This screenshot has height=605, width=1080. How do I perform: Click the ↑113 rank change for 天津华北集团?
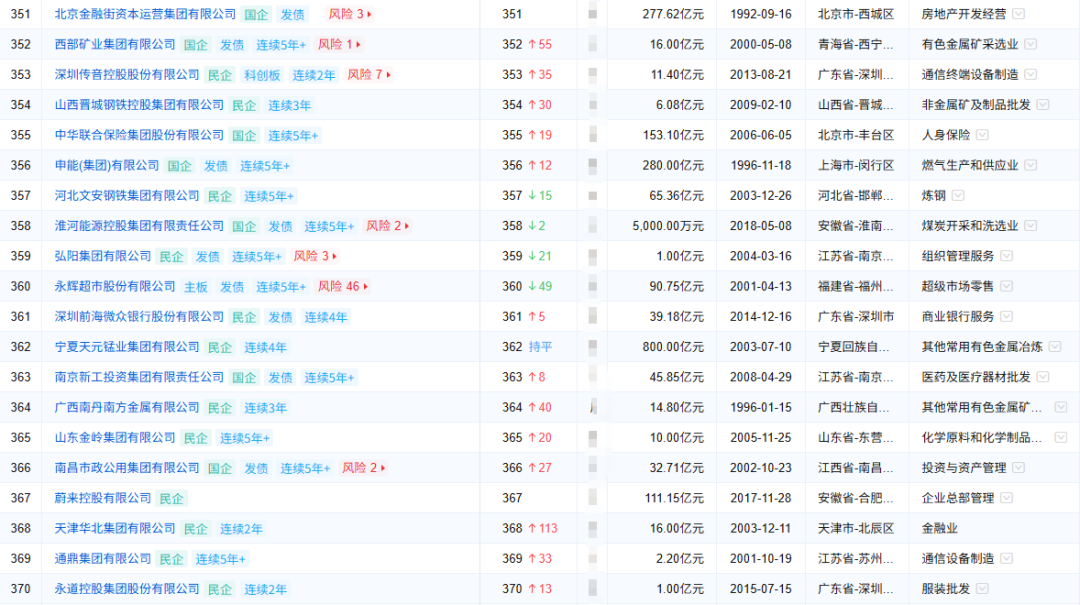pos(543,529)
